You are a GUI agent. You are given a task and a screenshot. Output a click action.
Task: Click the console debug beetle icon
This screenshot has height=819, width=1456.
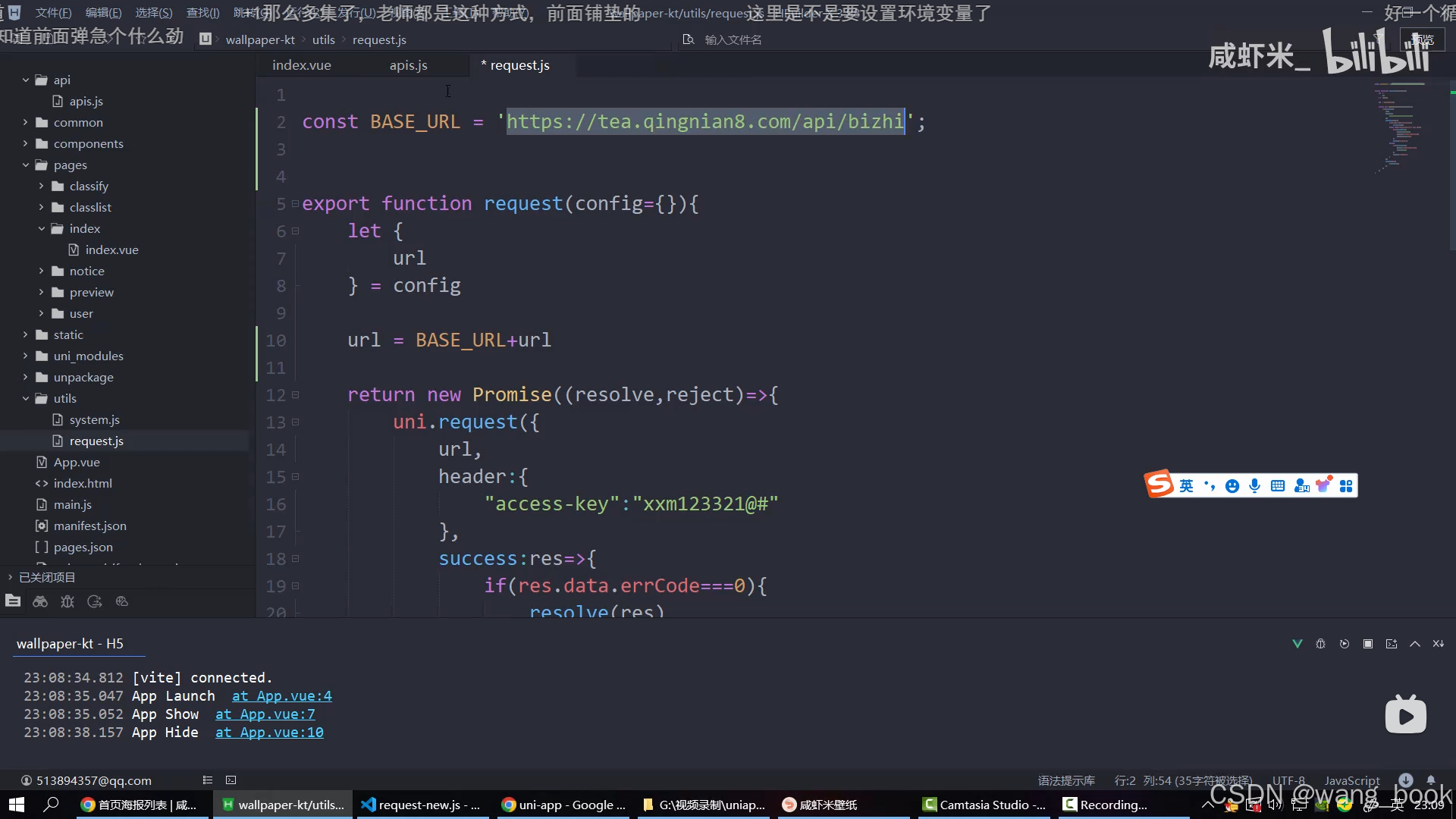[x=1320, y=644]
